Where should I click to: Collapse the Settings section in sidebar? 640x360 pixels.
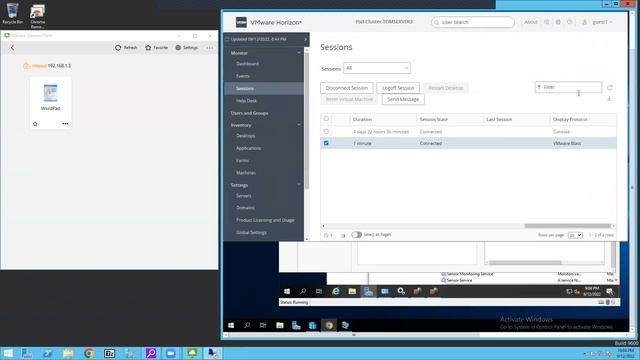coord(299,185)
